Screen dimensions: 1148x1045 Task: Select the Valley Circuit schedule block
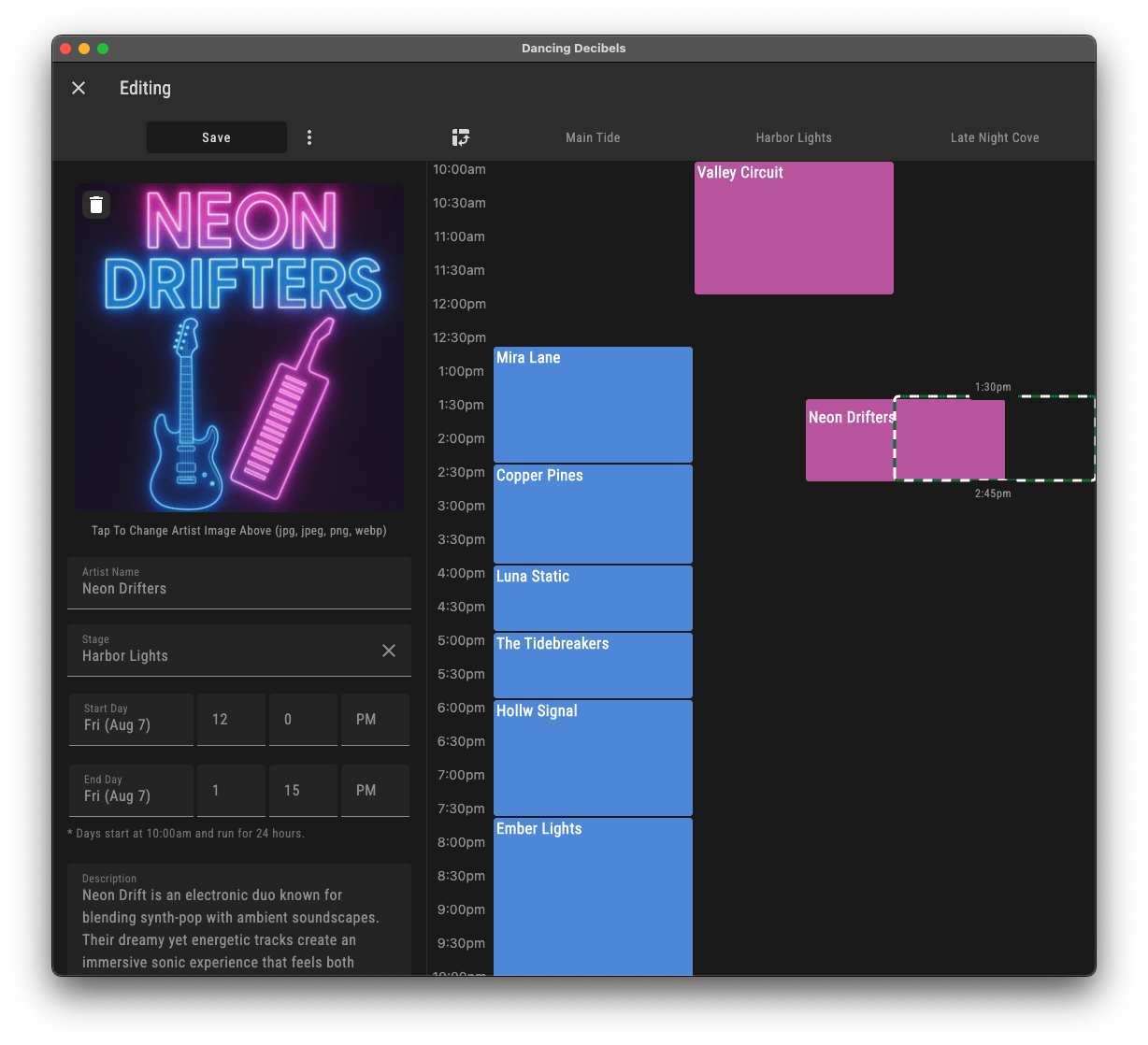click(794, 228)
